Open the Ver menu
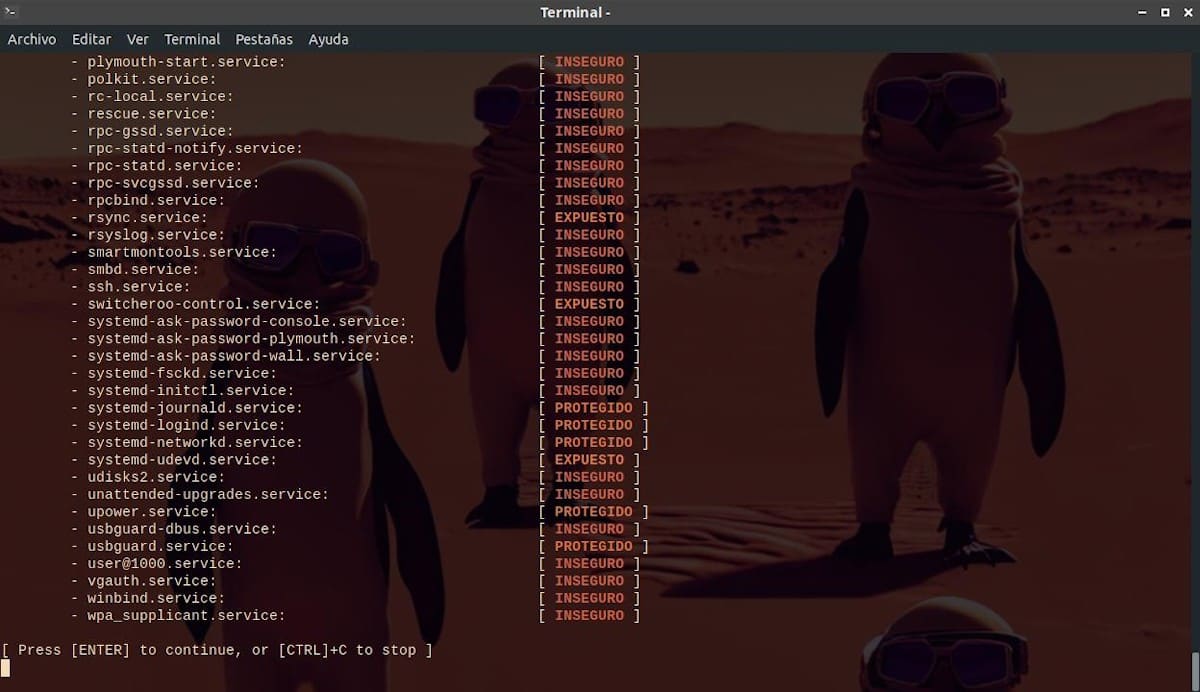Screen dimensions: 1200x692 tap(138, 39)
